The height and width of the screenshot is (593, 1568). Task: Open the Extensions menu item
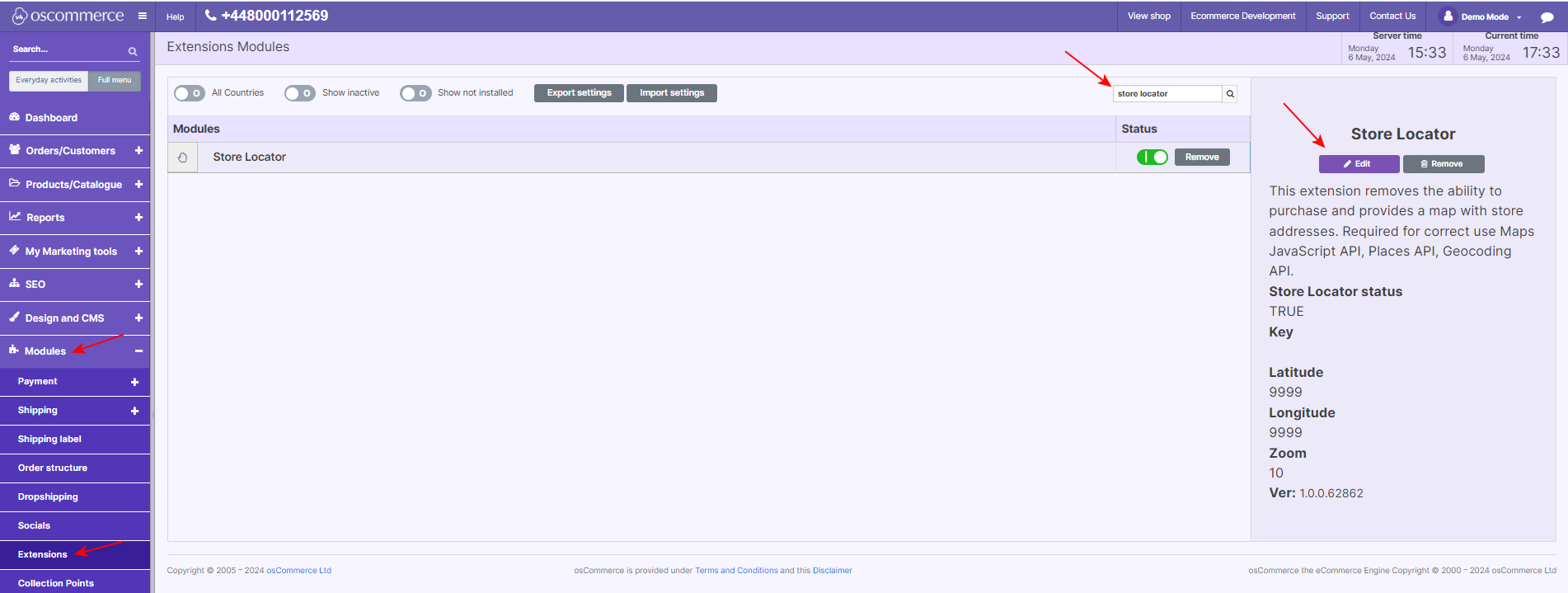point(75,555)
